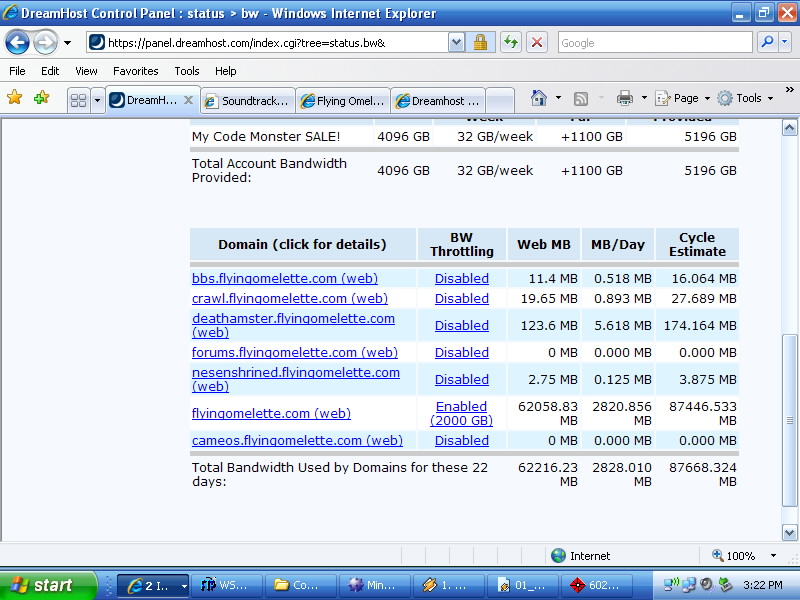The height and width of the screenshot is (600, 800).
Task: Open the Tools menu in menu bar
Action: (x=187, y=71)
